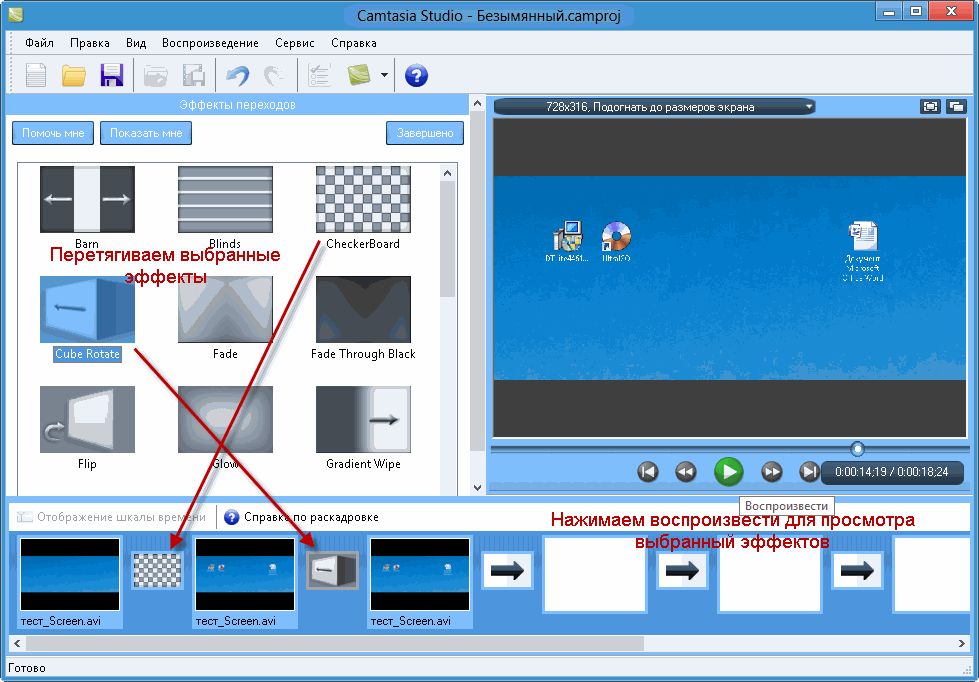This screenshot has height=682, width=979.
Task: Select the Glow transition effect
Action: [225, 420]
